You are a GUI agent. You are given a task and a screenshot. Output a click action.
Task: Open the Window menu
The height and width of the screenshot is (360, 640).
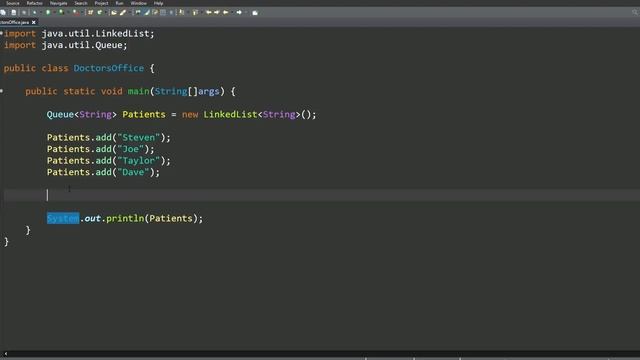tap(138, 3)
